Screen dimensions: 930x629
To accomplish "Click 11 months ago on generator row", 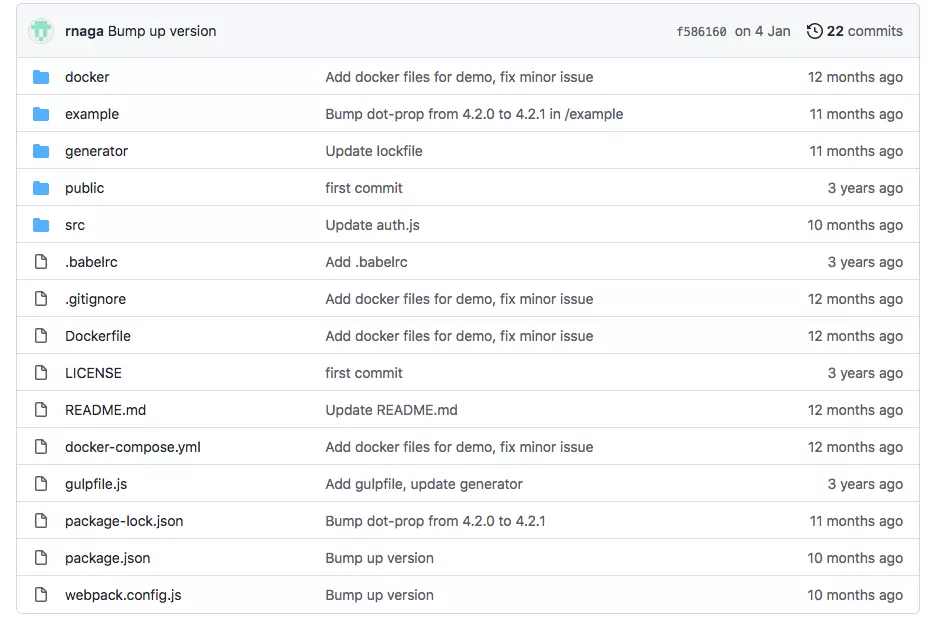I will coord(856,151).
